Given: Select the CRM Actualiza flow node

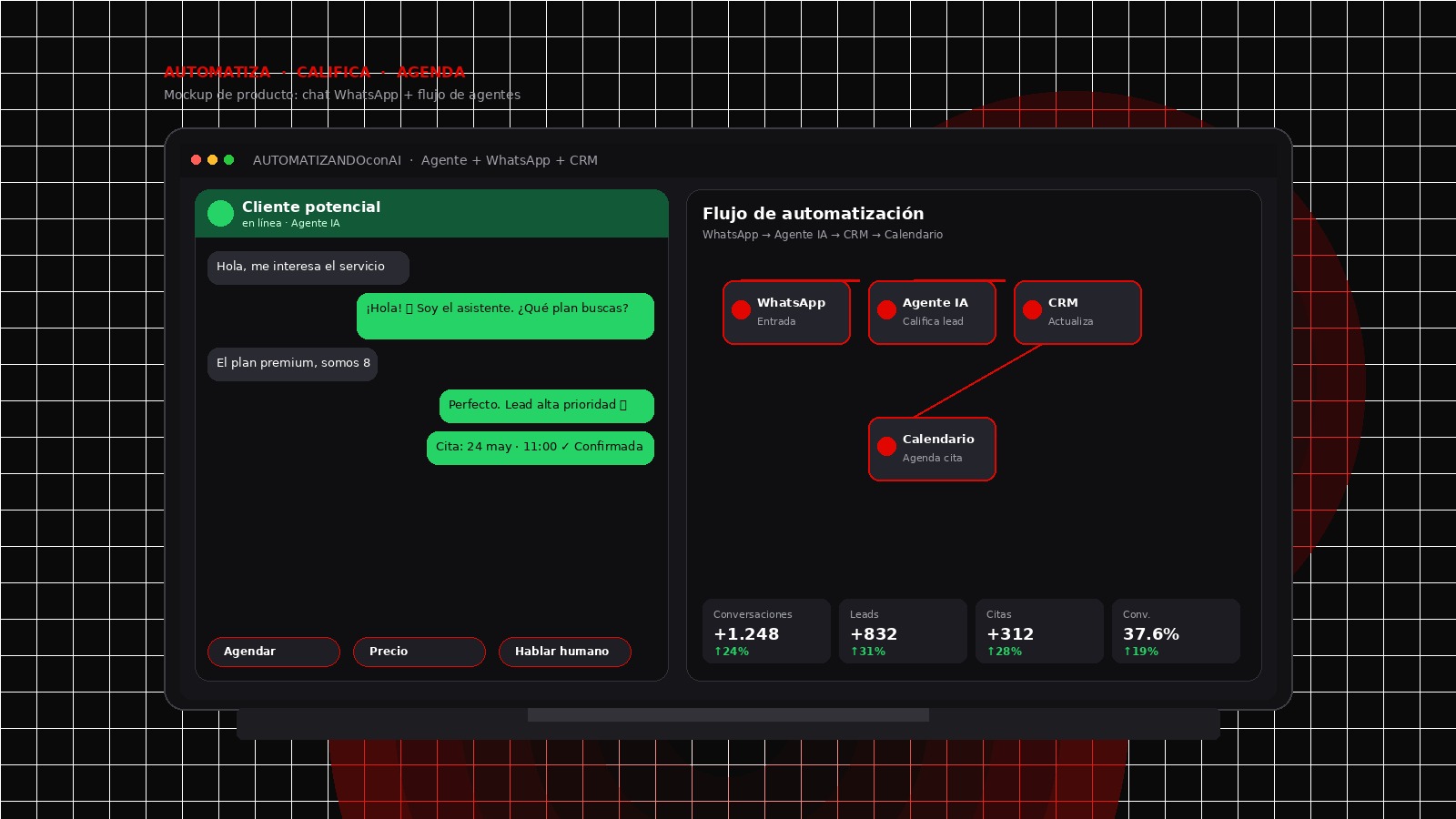Looking at the screenshot, I should (1077, 312).
